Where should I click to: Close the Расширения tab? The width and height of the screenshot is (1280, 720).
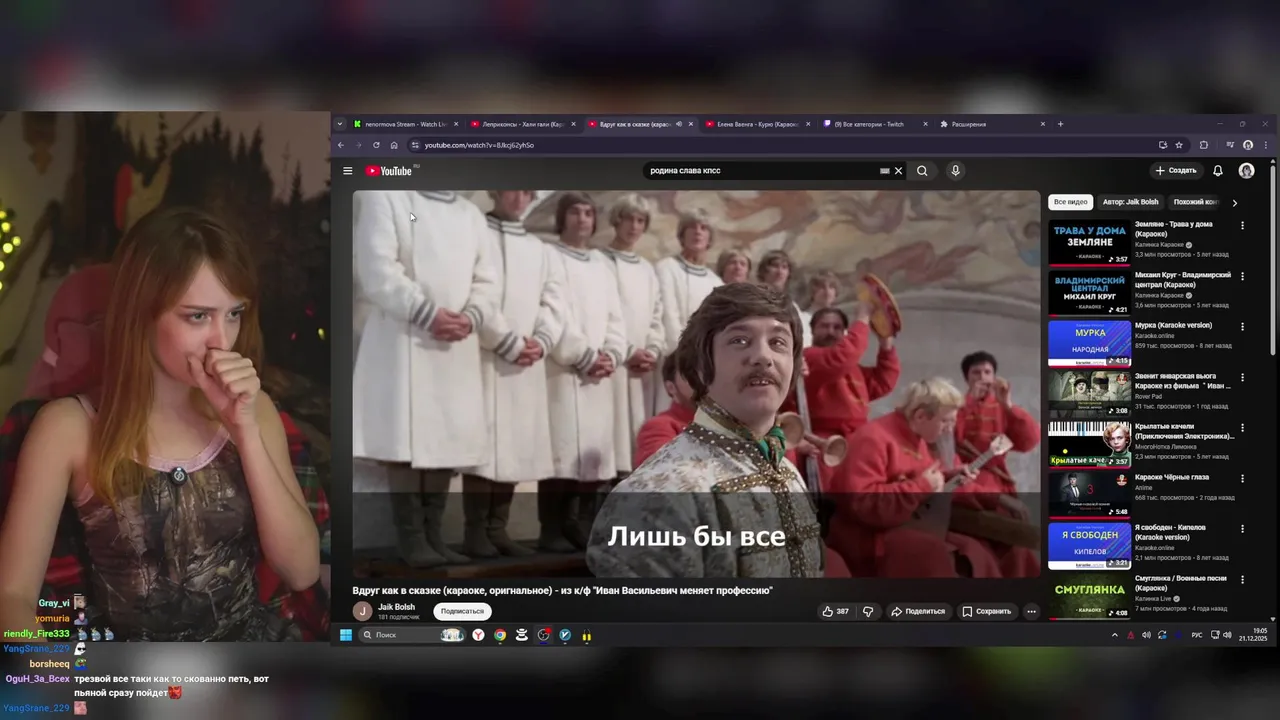[1042, 124]
